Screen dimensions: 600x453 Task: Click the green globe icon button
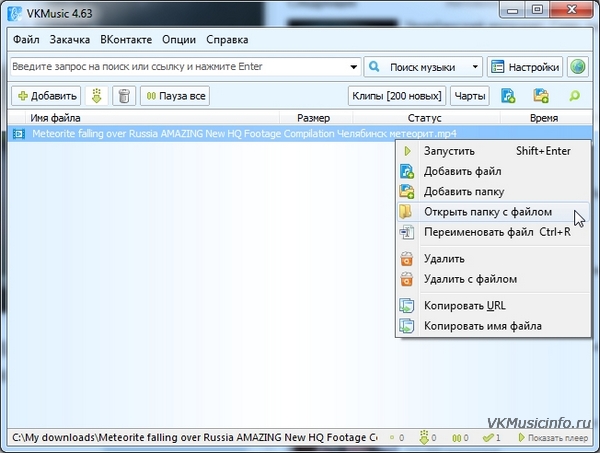pos(577,67)
